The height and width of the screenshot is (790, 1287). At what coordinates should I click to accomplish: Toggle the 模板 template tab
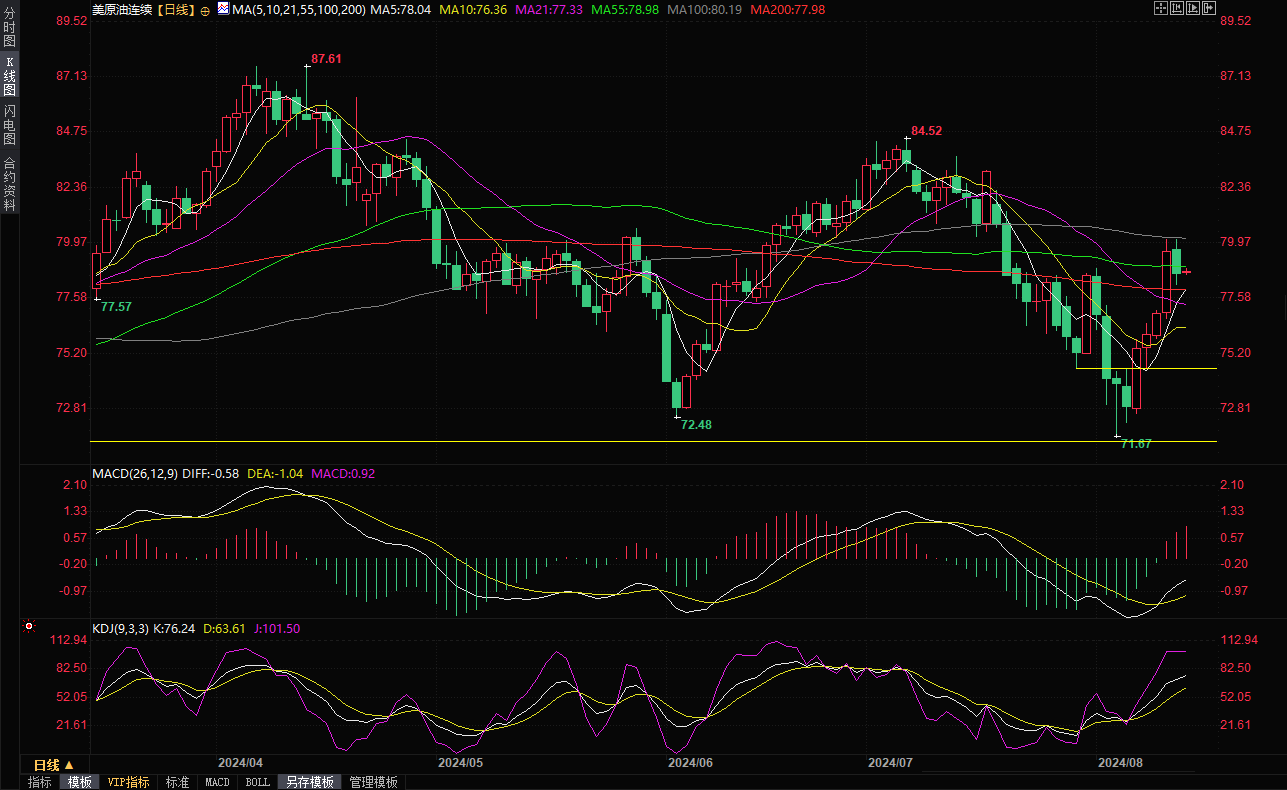[x=79, y=782]
